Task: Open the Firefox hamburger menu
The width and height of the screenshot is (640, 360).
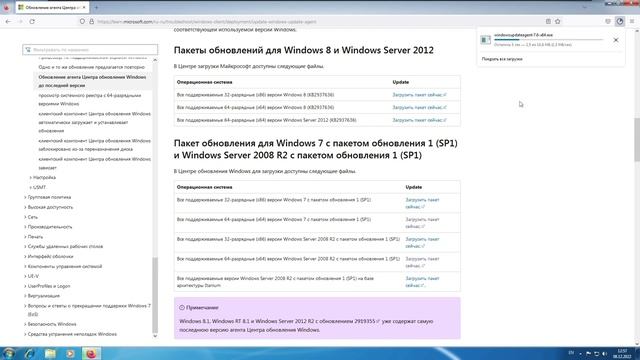Action: 632,21
